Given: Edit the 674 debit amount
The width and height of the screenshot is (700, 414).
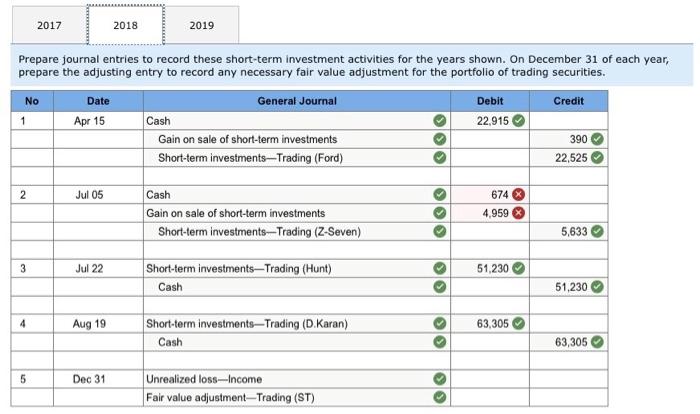Looking at the screenshot, I should [x=490, y=195].
